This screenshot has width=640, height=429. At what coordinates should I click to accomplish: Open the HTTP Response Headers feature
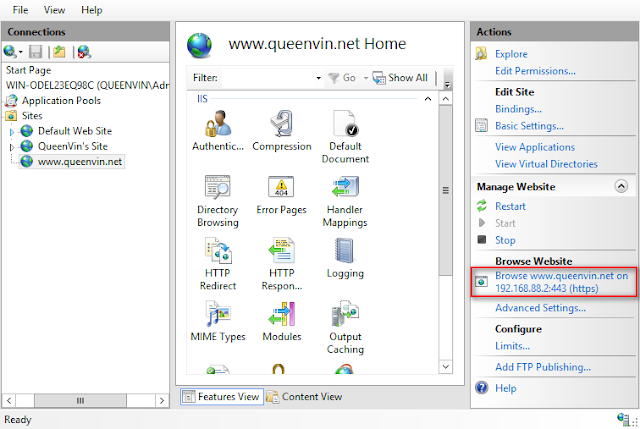[281, 250]
